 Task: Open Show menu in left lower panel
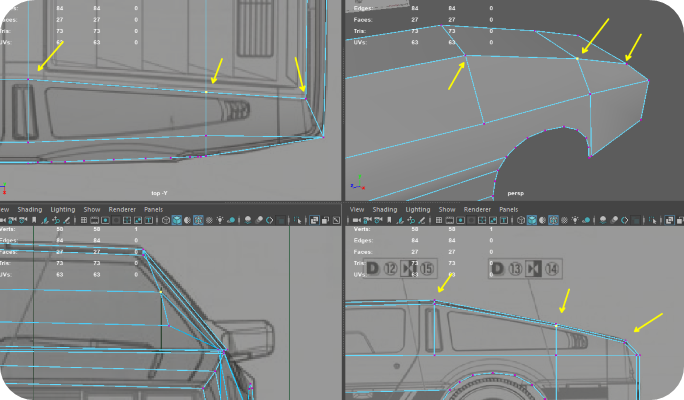pyautogui.click(x=92, y=209)
